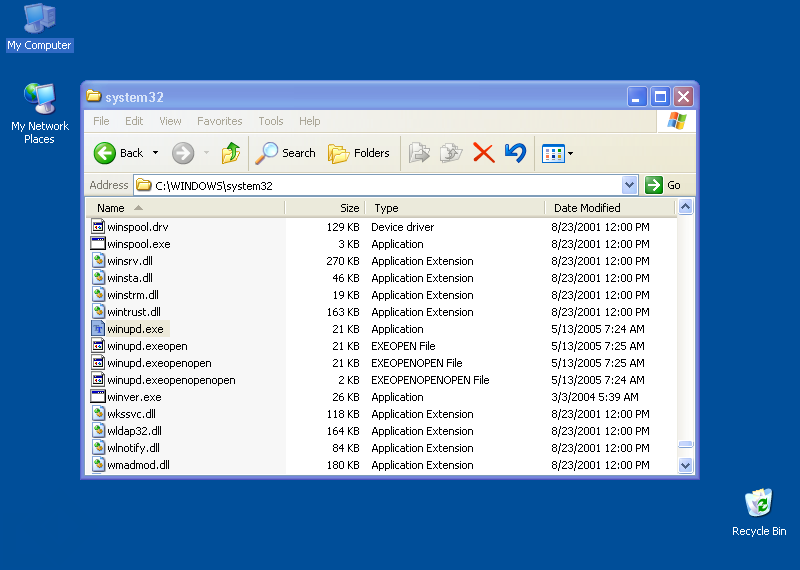
Task: Open the Help menu
Action: (309, 121)
